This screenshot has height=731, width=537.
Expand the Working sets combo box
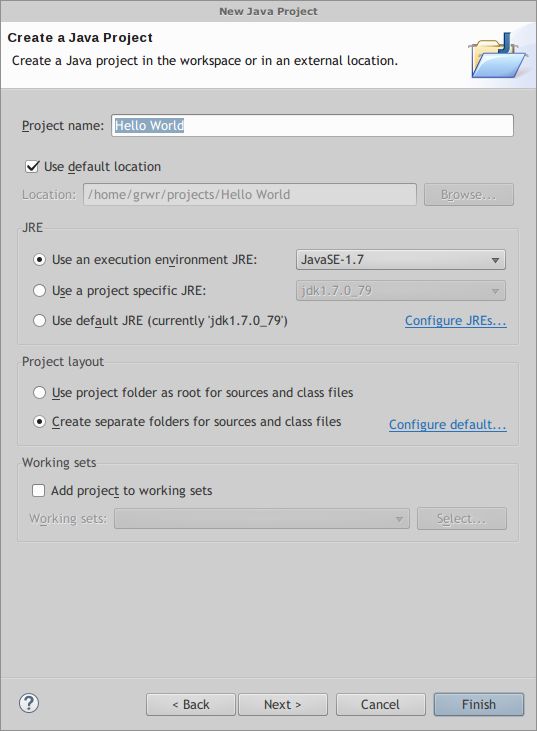coord(262,518)
